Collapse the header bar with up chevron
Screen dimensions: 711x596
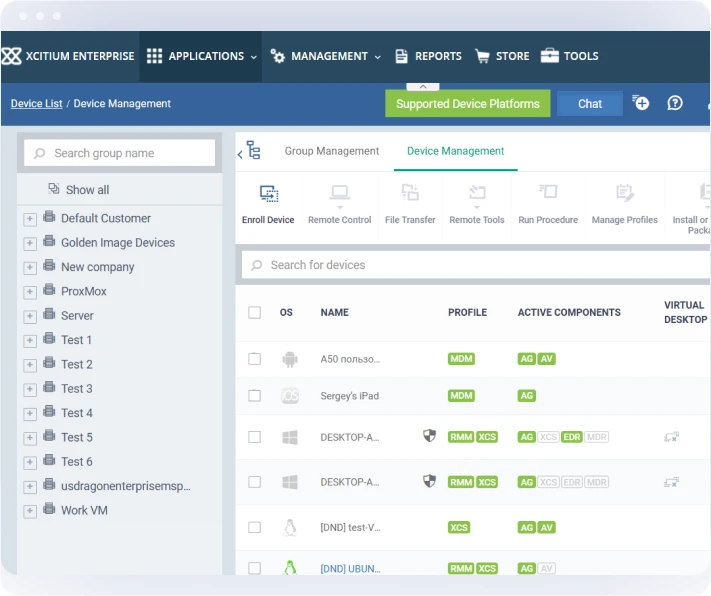[x=423, y=87]
